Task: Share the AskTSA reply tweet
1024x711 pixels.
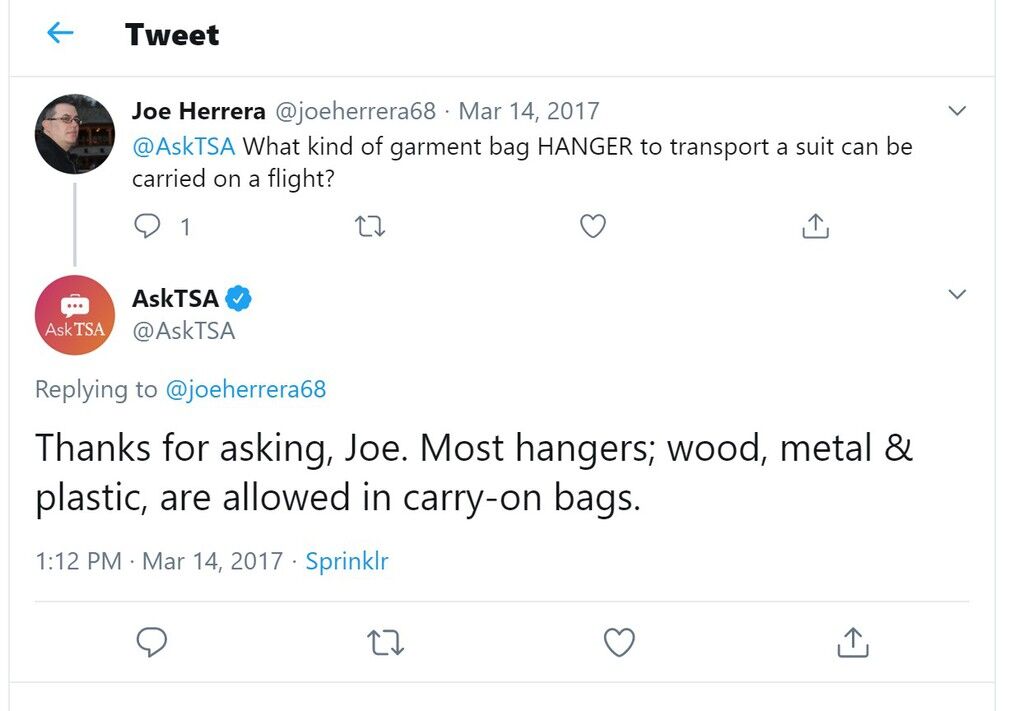Action: 853,642
